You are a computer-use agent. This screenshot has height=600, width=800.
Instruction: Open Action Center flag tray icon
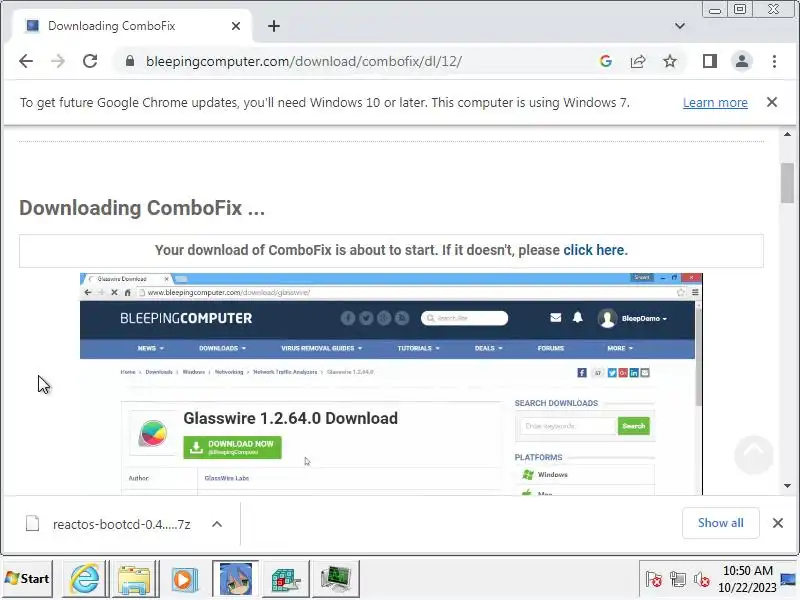pyautogui.click(x=654, y=579)
